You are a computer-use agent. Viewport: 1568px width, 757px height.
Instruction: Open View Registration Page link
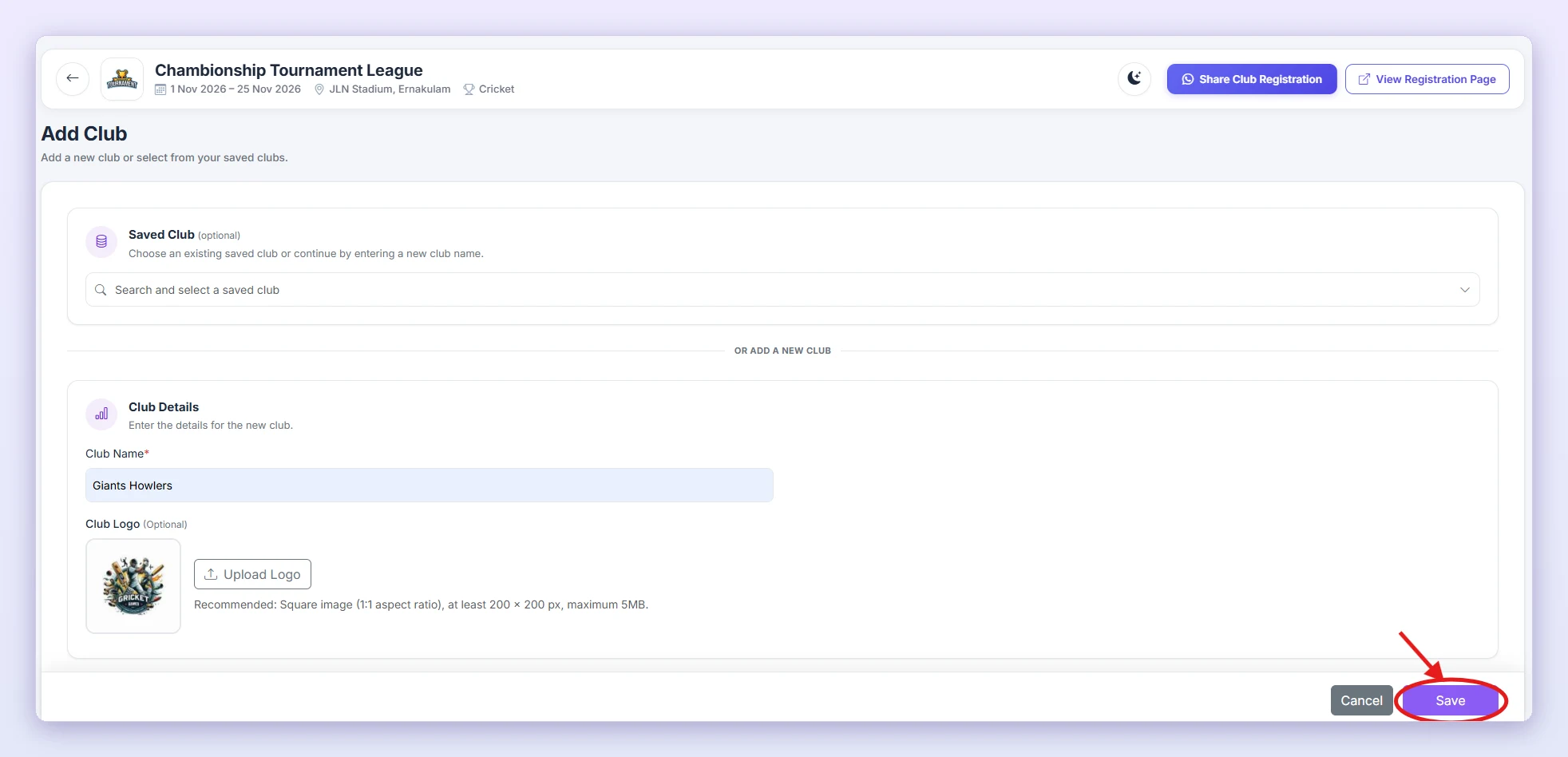(1427, 79)
